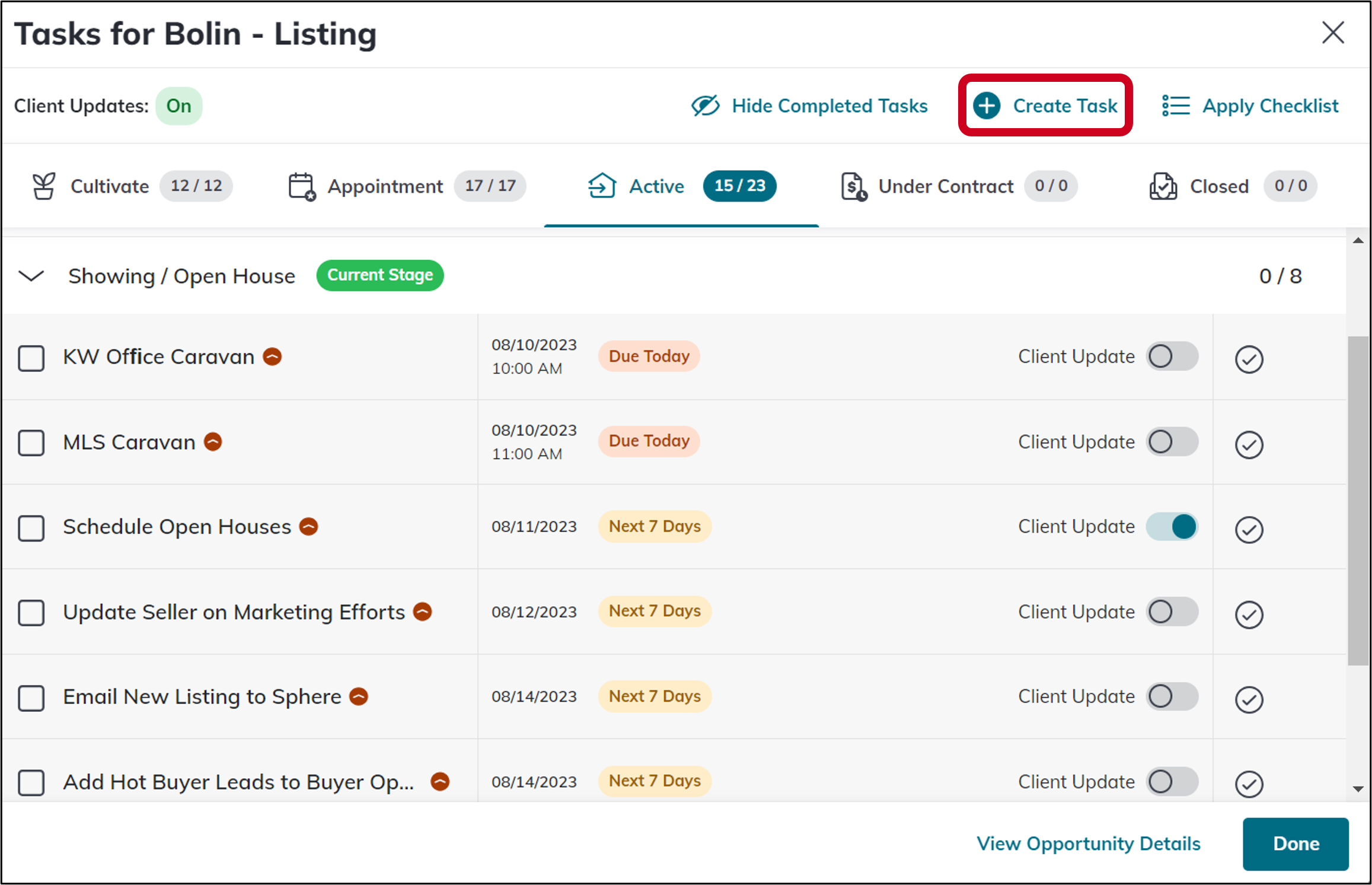
Task: Open the Cultivate tab
Action: (110, 186)
